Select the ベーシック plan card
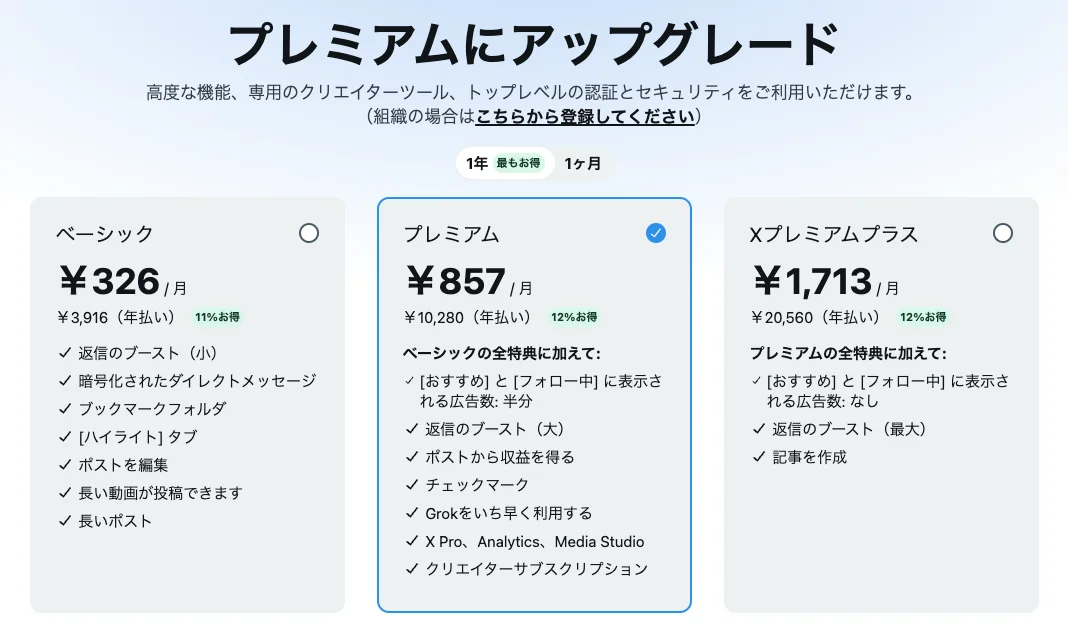Viewport: 1068px width, 636px height. click(x=187, y=400)
